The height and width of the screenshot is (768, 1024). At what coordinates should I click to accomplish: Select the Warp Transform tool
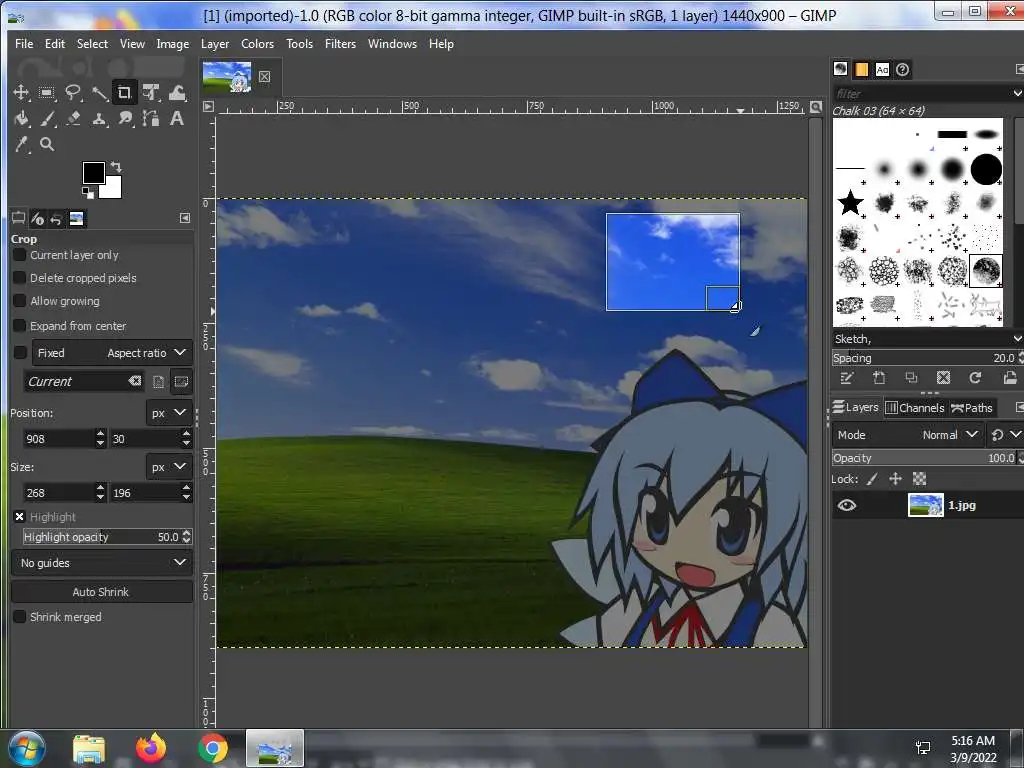(x=177, y=93)
